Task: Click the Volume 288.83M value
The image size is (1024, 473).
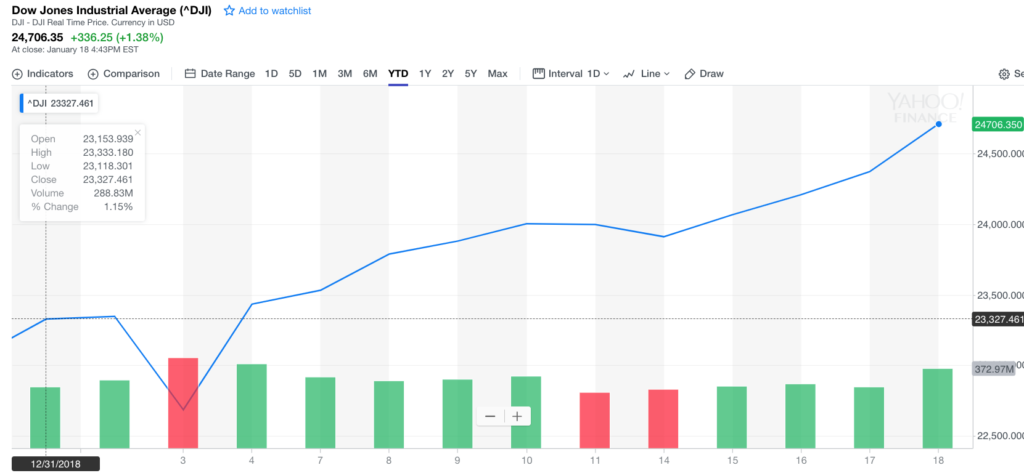Action: 114,193
